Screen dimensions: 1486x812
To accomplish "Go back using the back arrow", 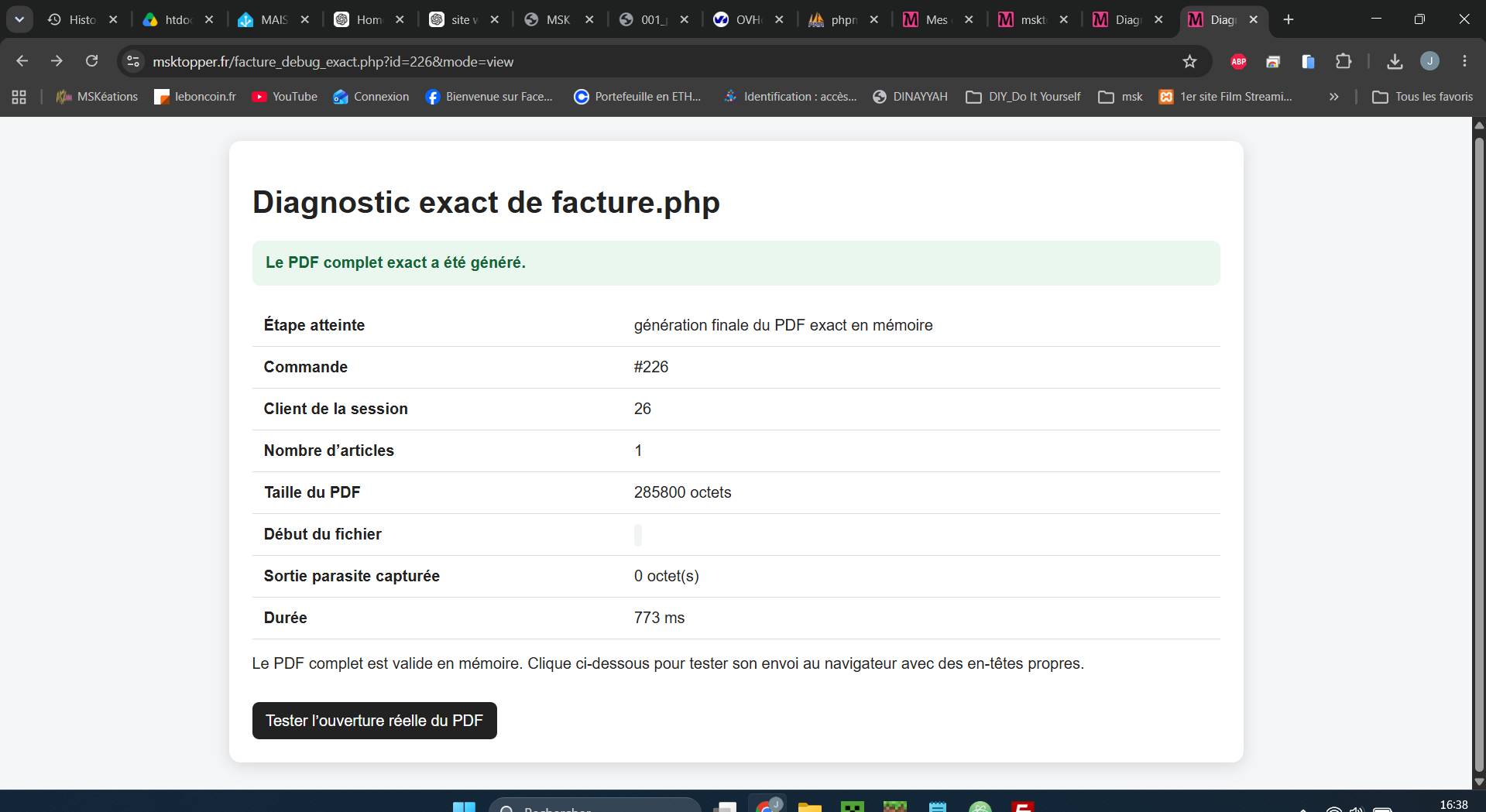I will (22, 61).
